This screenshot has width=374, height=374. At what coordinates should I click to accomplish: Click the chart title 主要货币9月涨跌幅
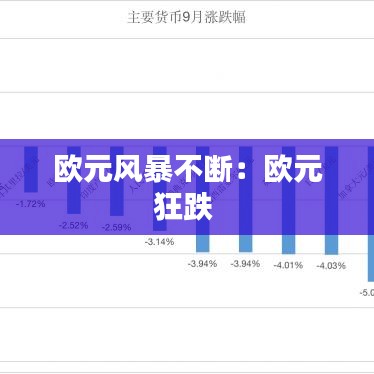click(187, 17)
